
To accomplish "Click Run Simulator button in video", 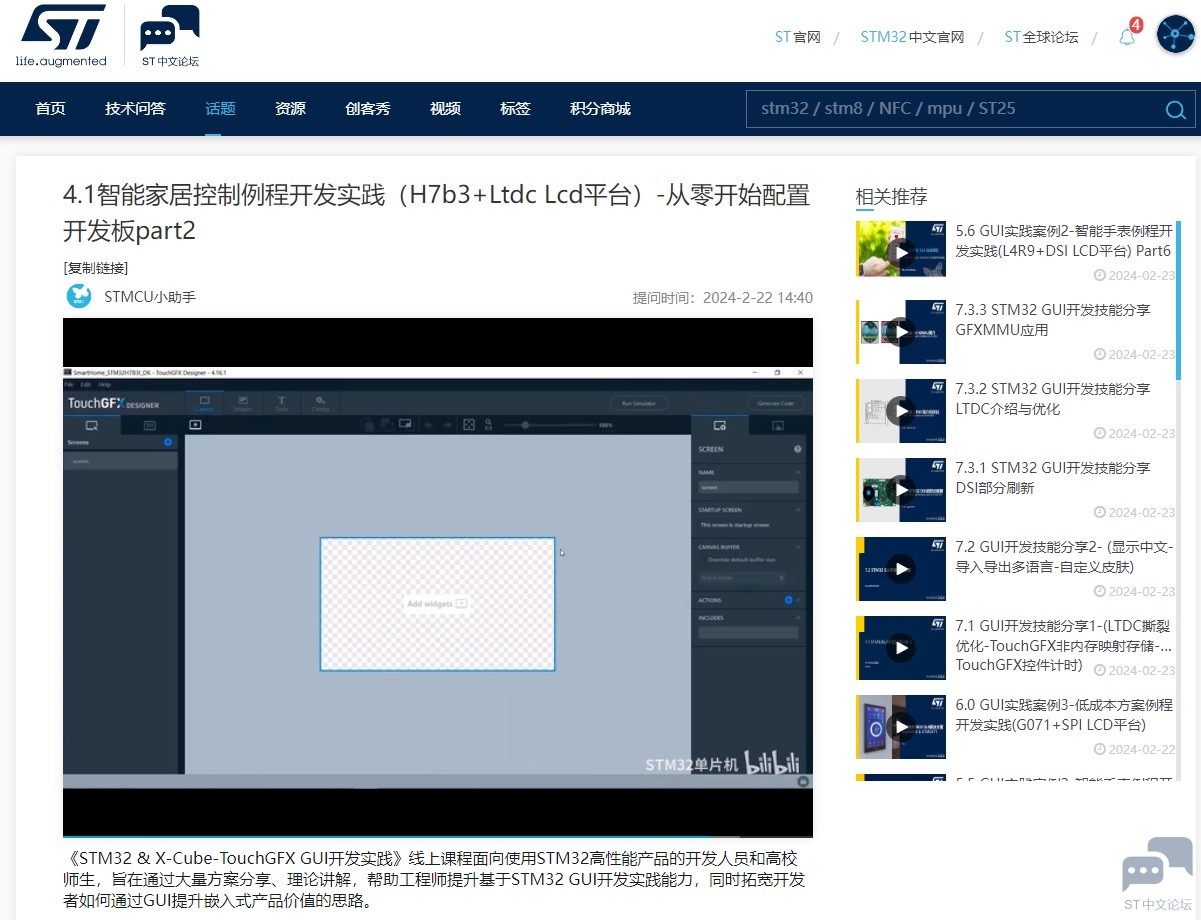I will pyautogui.click(x=639, y=403).
